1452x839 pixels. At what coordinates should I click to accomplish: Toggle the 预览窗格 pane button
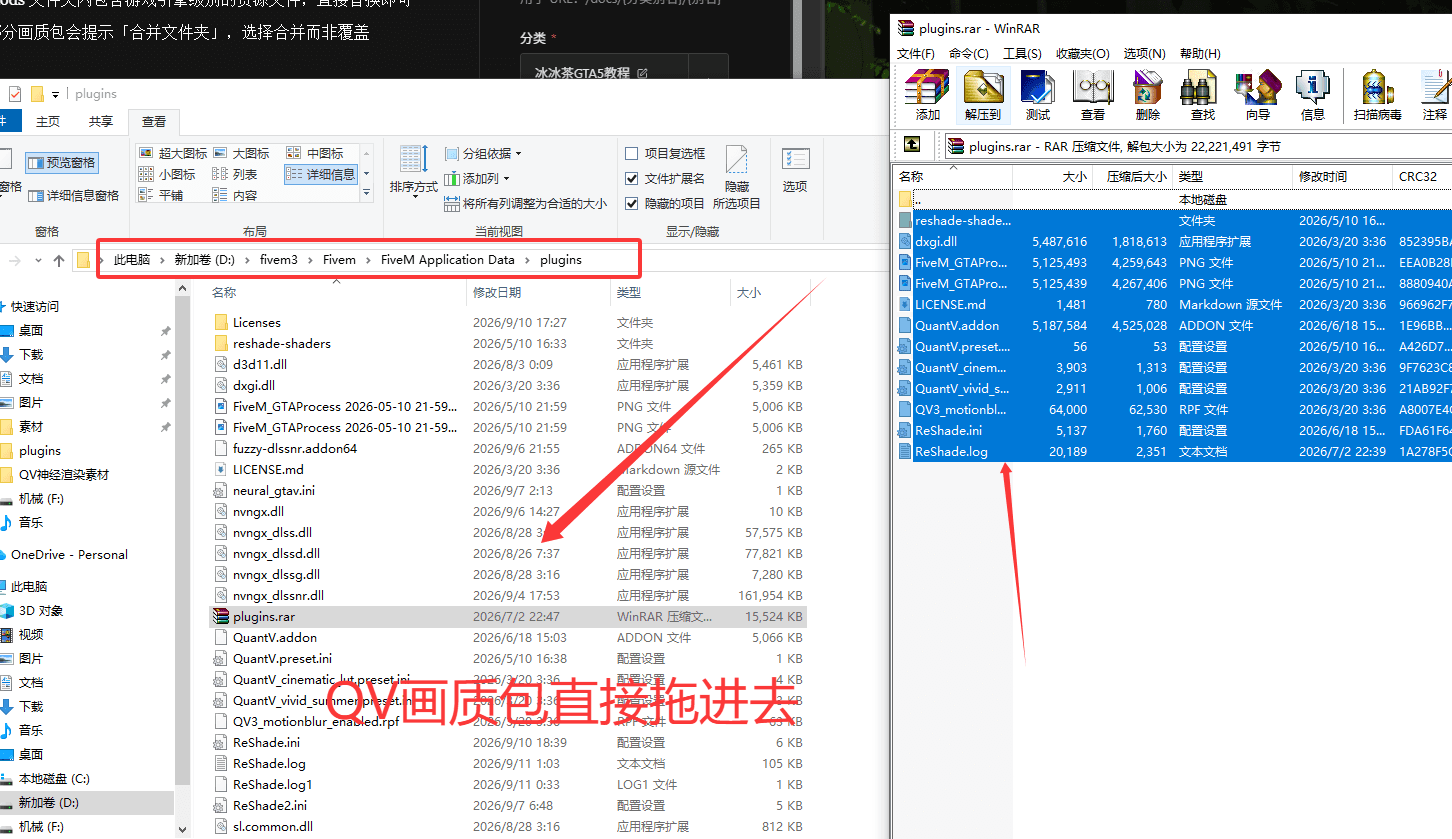(62, 162)
